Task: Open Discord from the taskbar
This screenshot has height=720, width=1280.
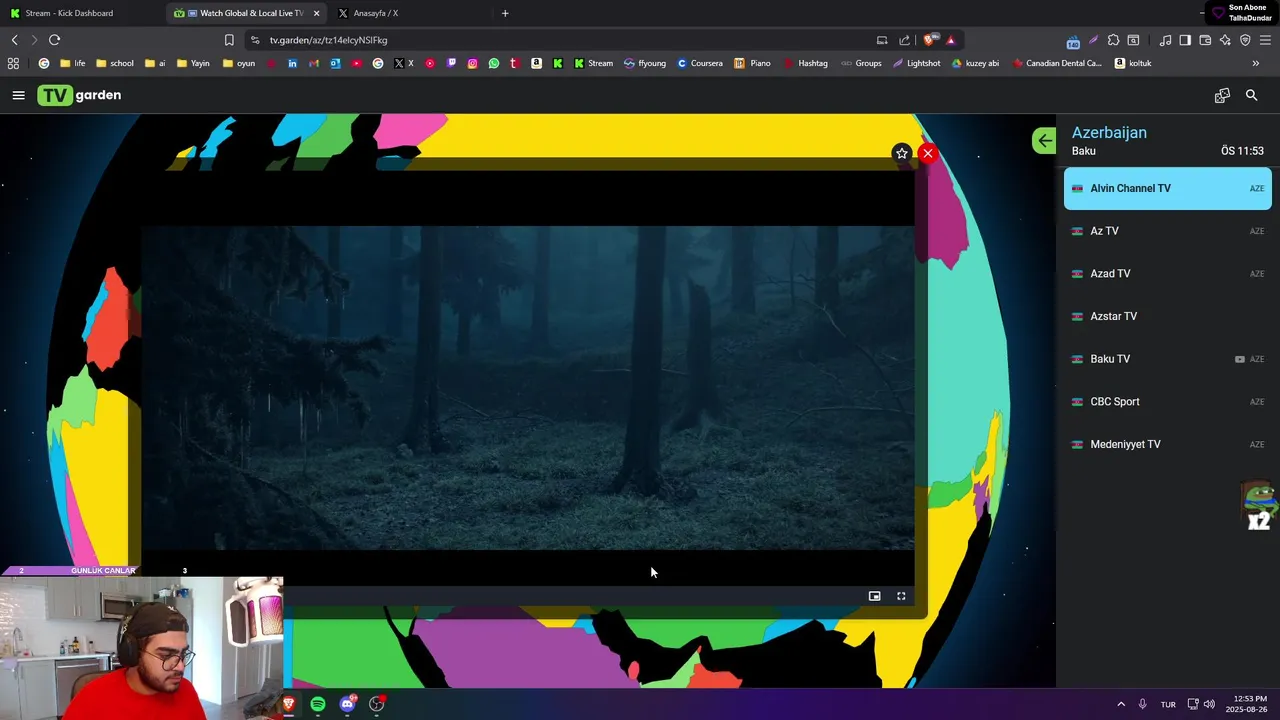Action: tap(347, 704)
